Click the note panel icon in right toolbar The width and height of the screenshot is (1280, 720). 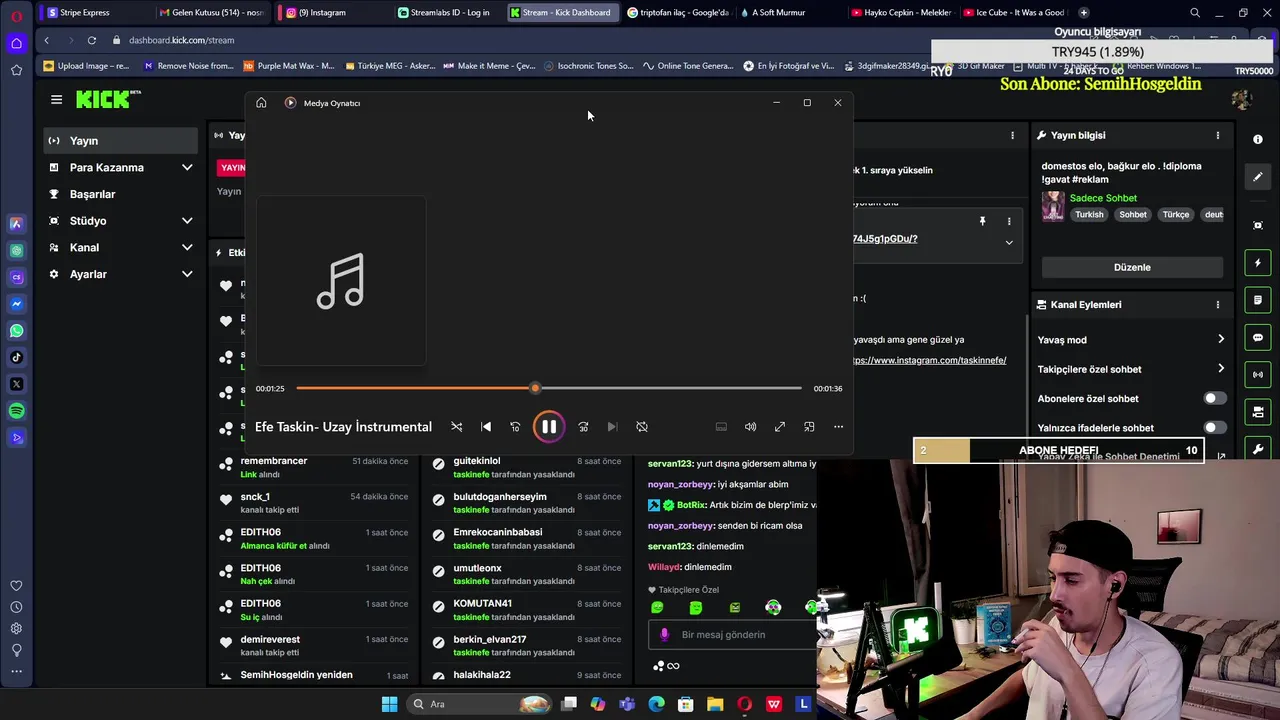[x=1258, y=300]
